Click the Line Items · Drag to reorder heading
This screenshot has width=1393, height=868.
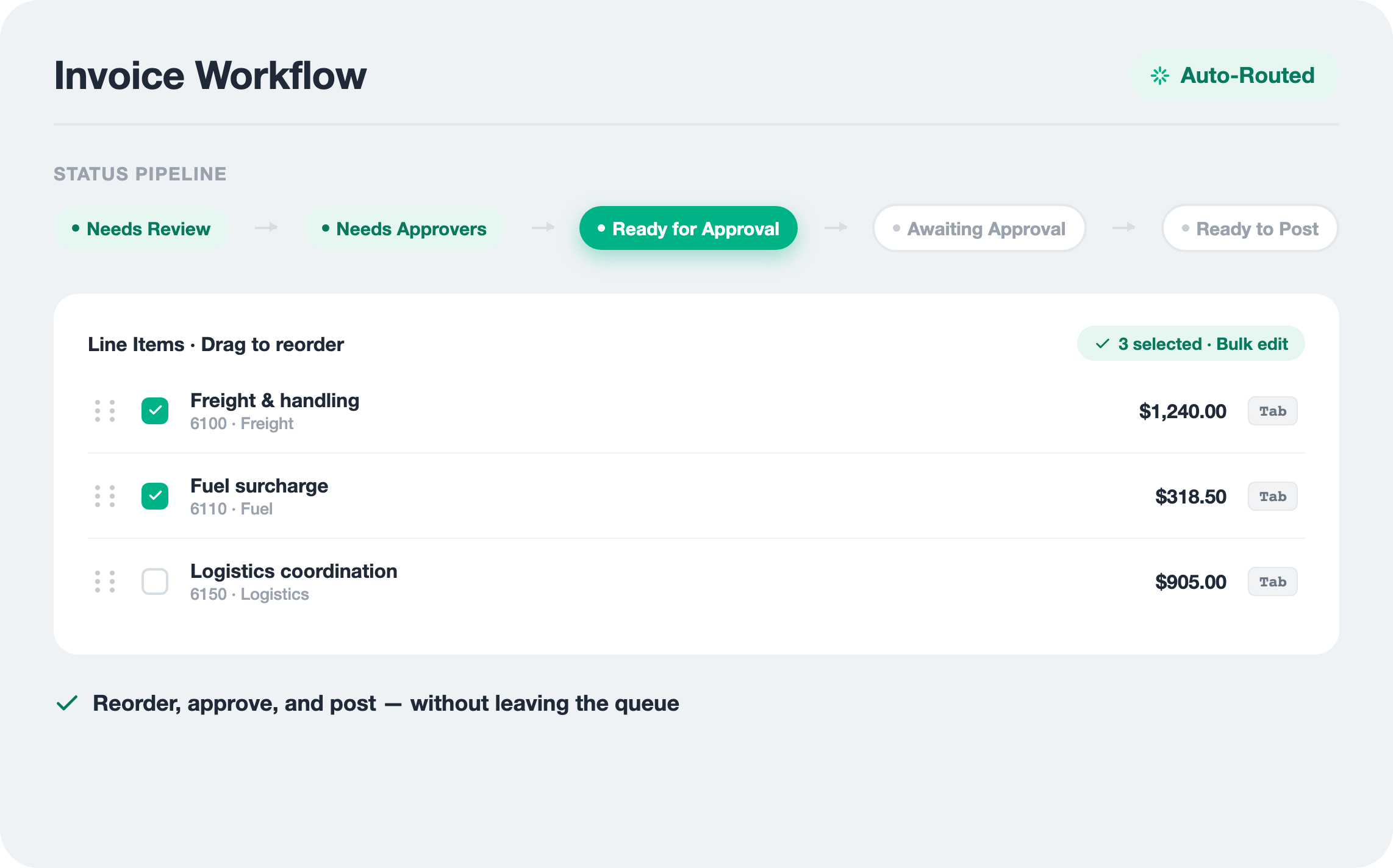[216, 344]
